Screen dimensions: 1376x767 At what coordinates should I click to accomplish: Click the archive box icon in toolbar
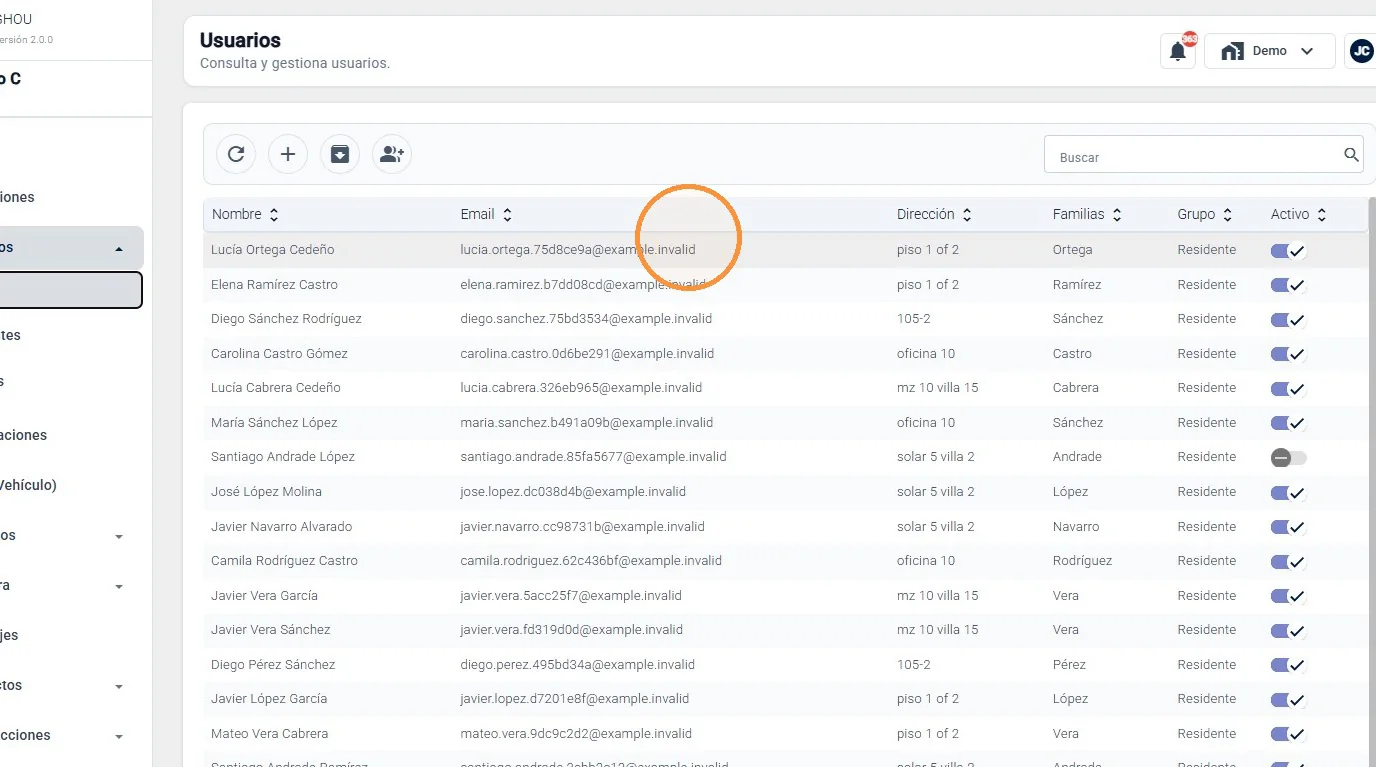(x=340, y=154)
